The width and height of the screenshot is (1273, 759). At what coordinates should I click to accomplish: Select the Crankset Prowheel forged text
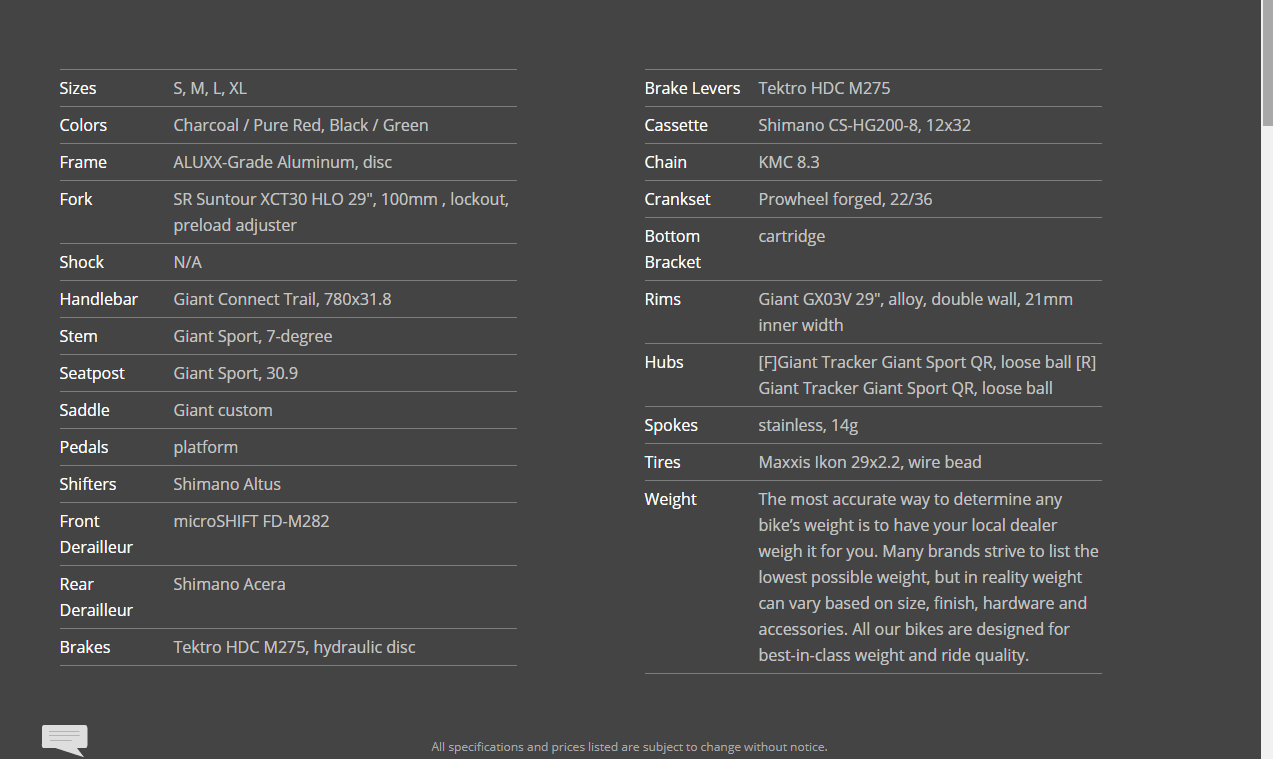point(845,199)
